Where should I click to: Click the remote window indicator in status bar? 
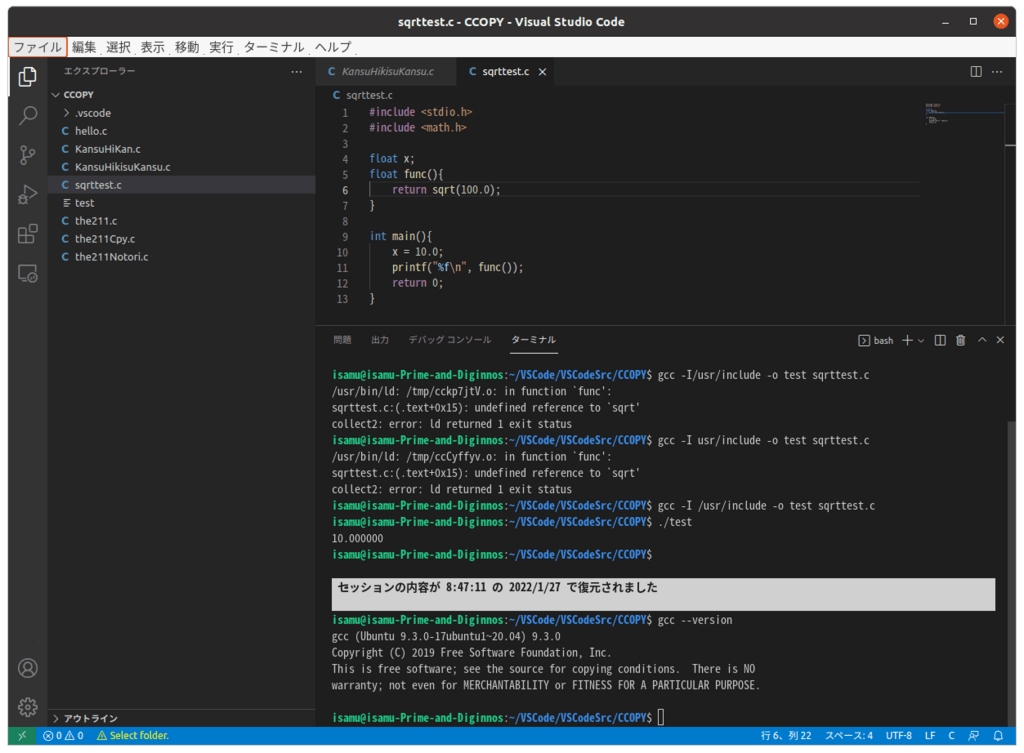coord(22,735)
